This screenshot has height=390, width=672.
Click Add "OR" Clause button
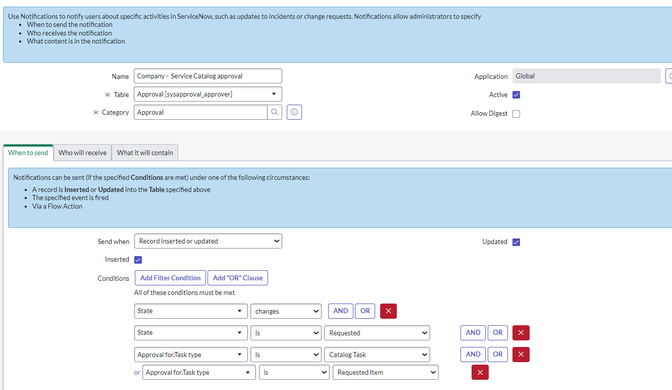pyautogui.click(x=238, y=278)
